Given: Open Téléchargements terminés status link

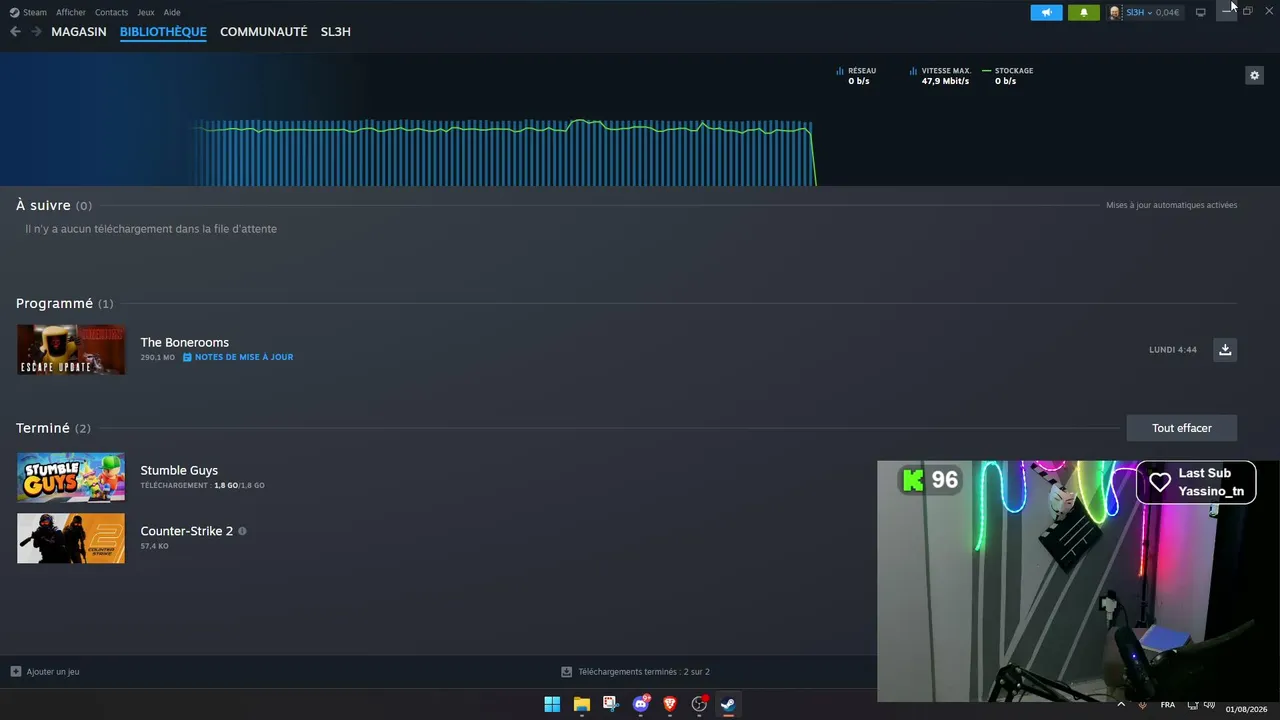Looking at the screenshot, I should point(644,672).
